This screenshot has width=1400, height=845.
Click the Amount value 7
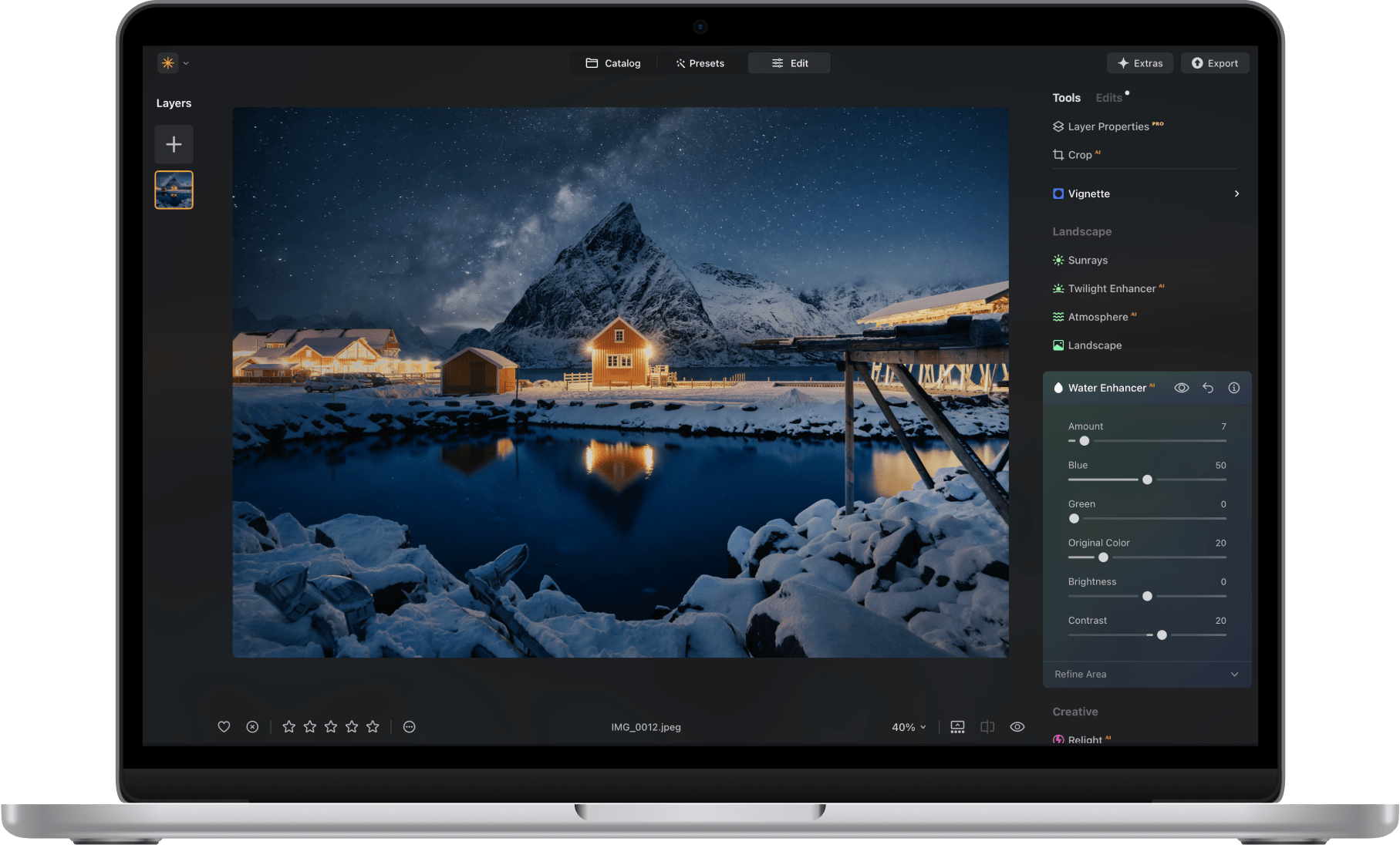point(1223,426)
